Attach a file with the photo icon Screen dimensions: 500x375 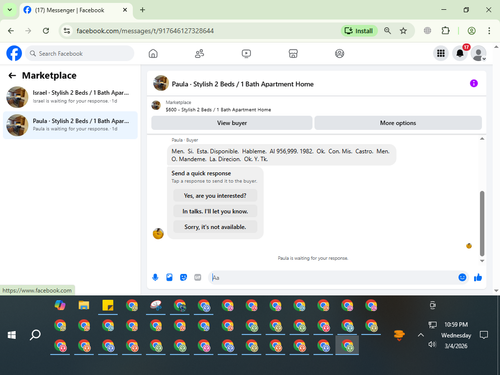169,277
